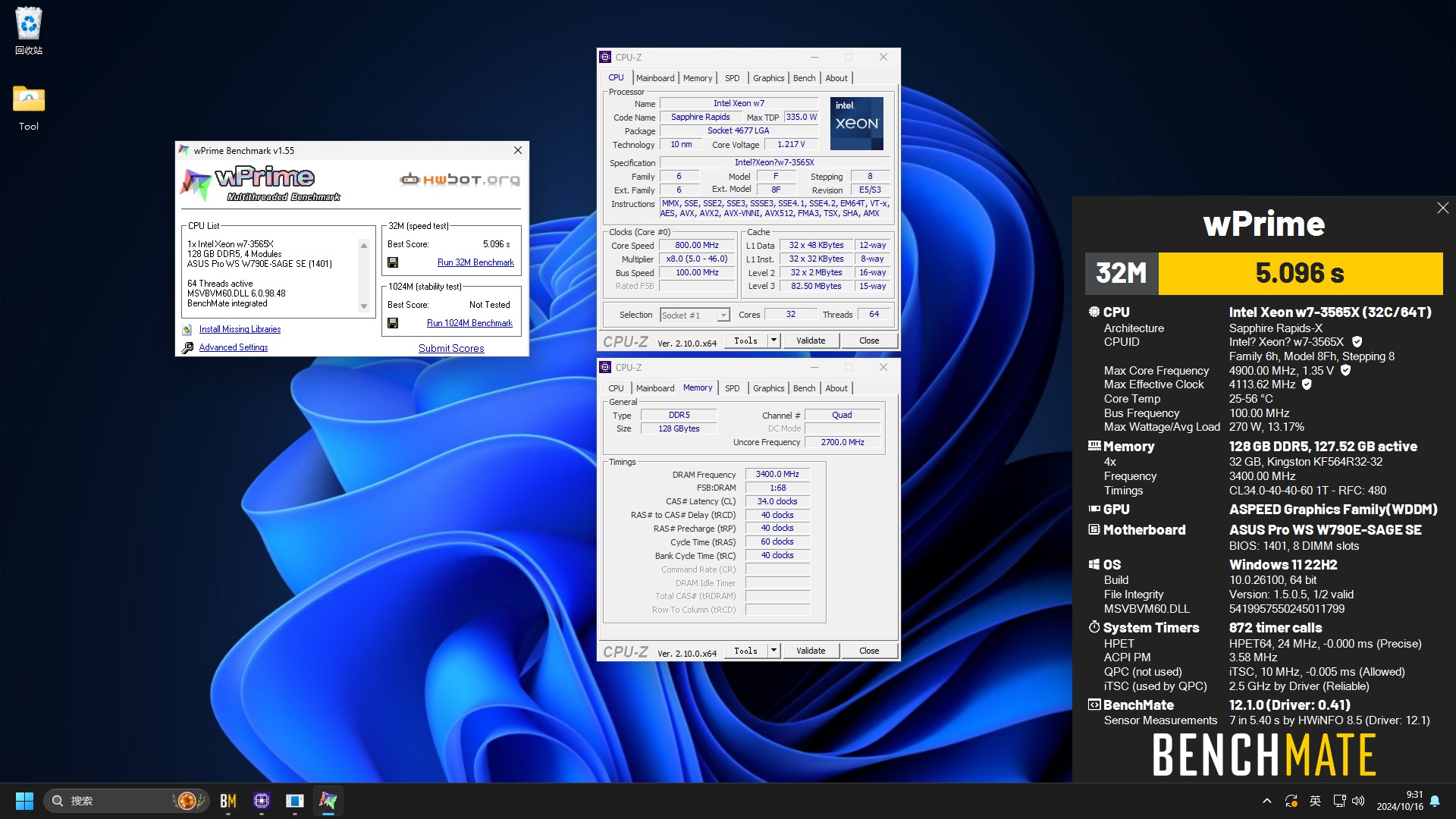The width and height of the screenshot is (1456, 819).
Task: Open the Windows Start menu
Action: pos(24,801)
